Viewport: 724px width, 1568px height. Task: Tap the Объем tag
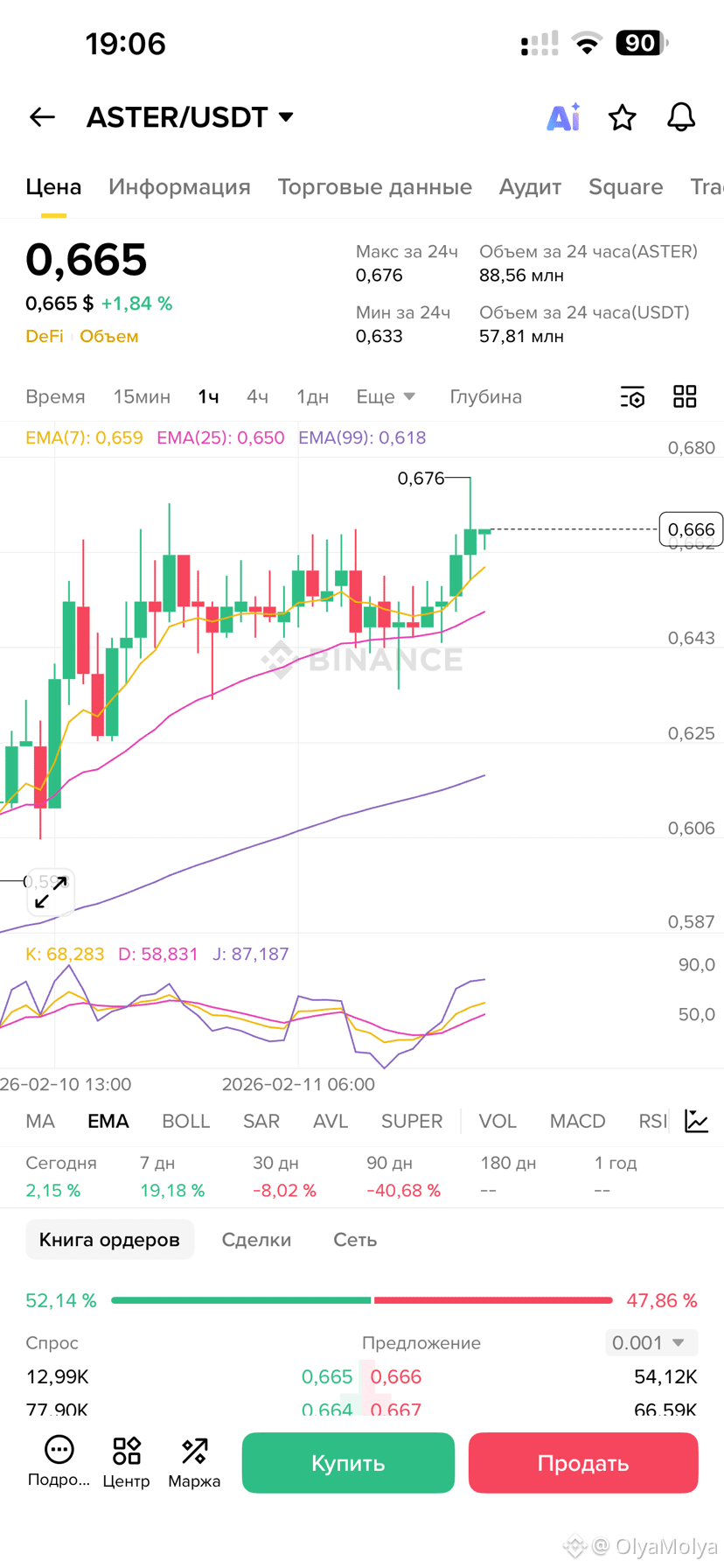(109, 336)
